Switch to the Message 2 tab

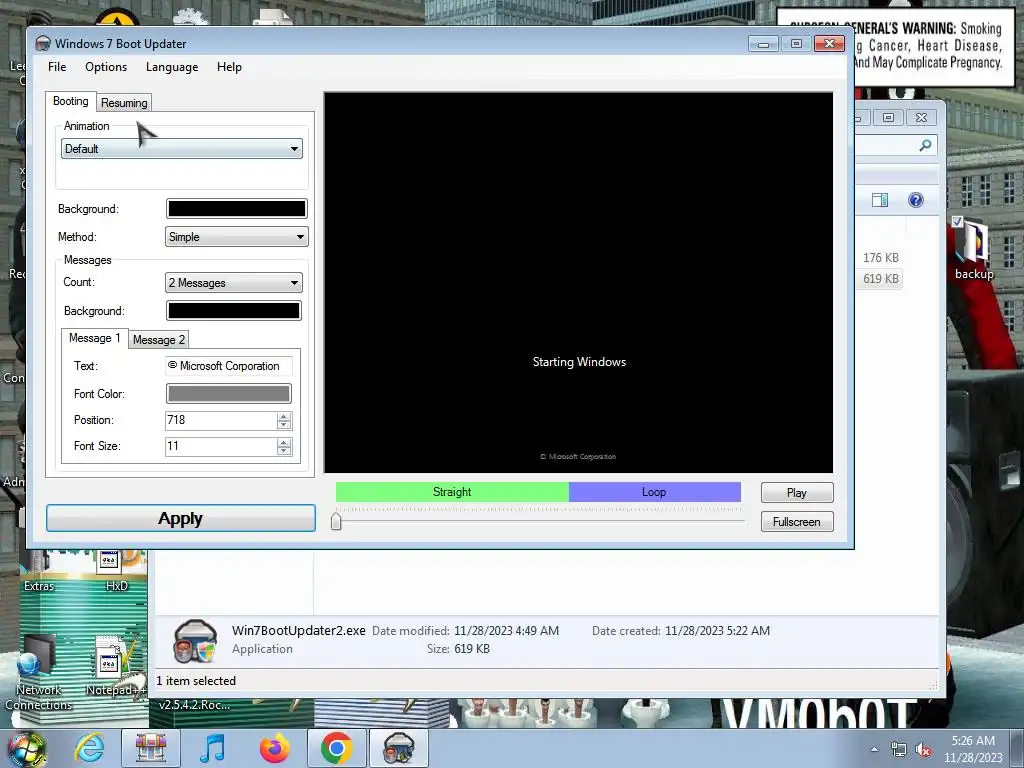click(159, 340)
